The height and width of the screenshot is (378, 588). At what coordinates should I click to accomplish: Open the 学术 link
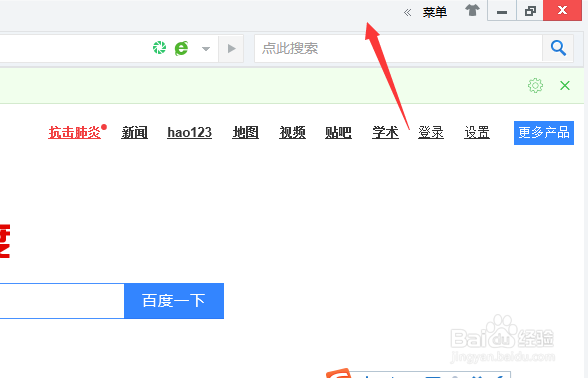point(386,132)
